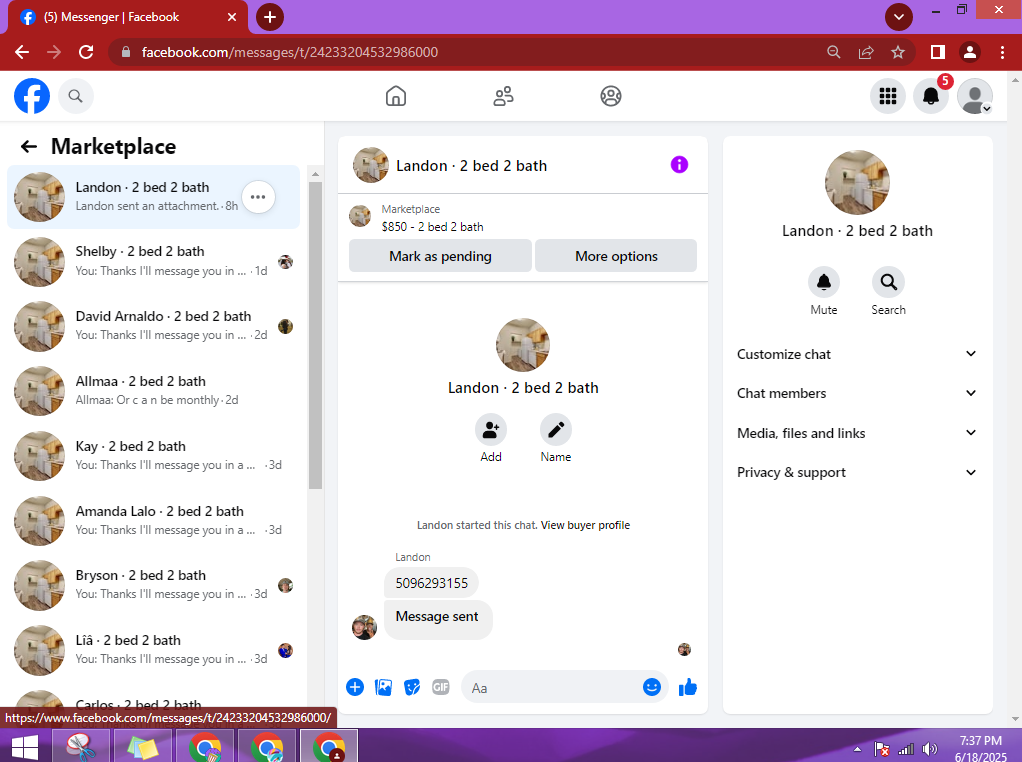The width and height of the screenshot is (1022, 762).
Task: Click Marketplace $850 listing header
Action: (523, 218)
